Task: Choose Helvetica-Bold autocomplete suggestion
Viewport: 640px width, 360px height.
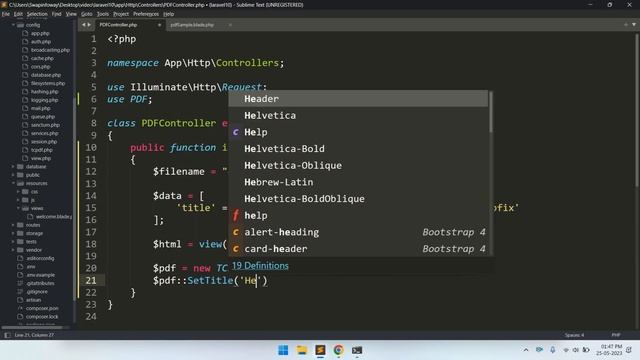Action: tap(358, 149)
